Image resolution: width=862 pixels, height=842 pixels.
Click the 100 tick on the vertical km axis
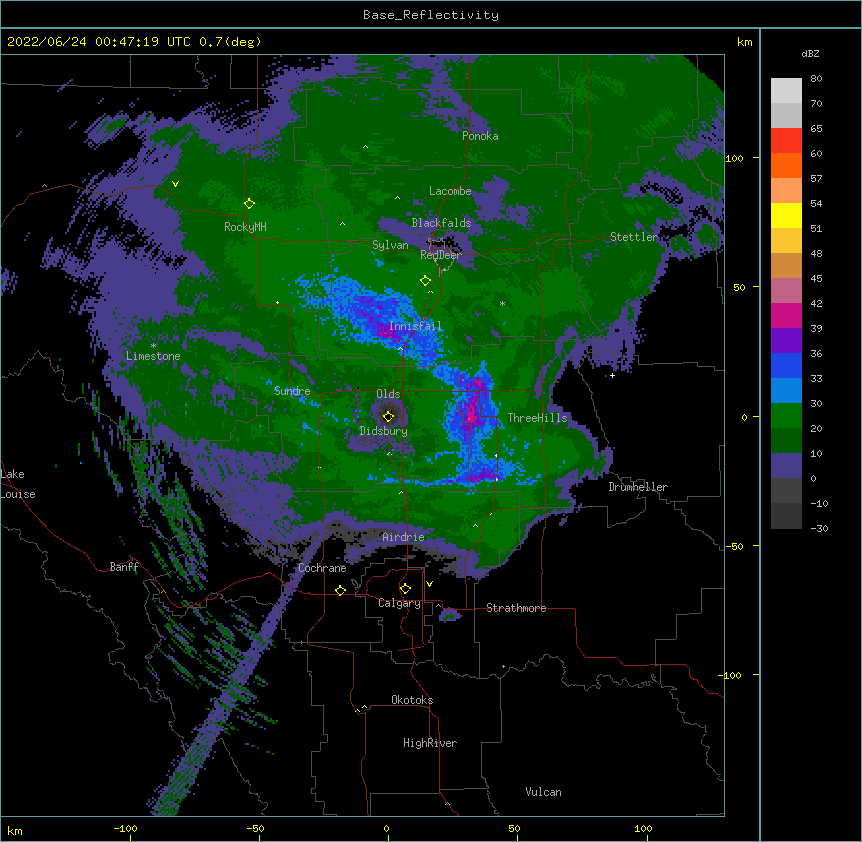pos(734,158)
